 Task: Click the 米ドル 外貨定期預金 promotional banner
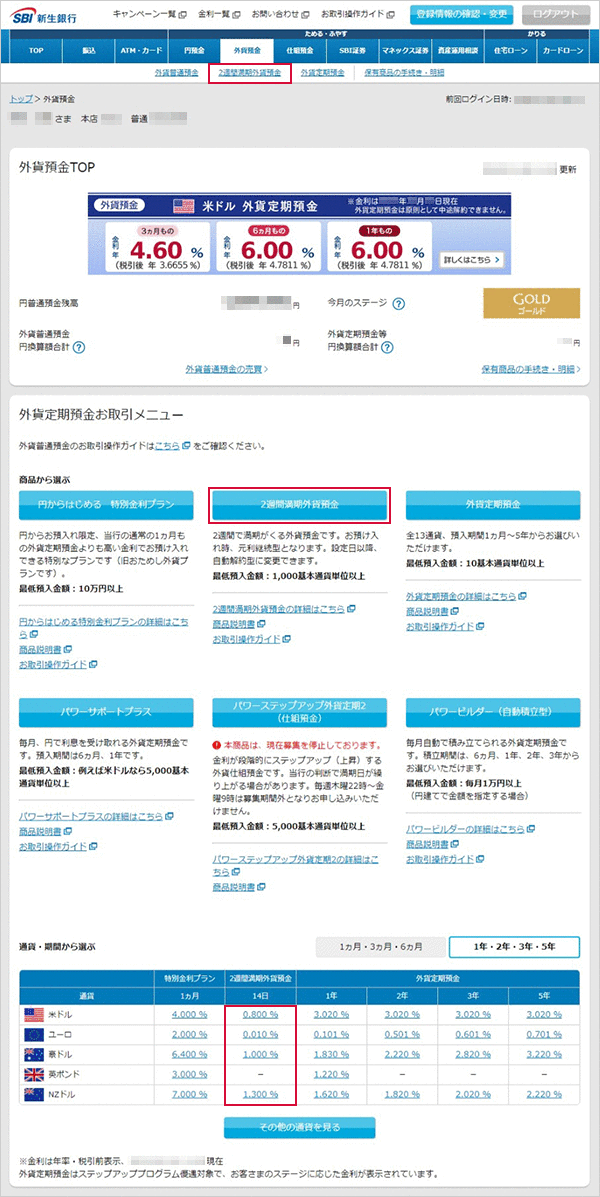tap(299, 235)
